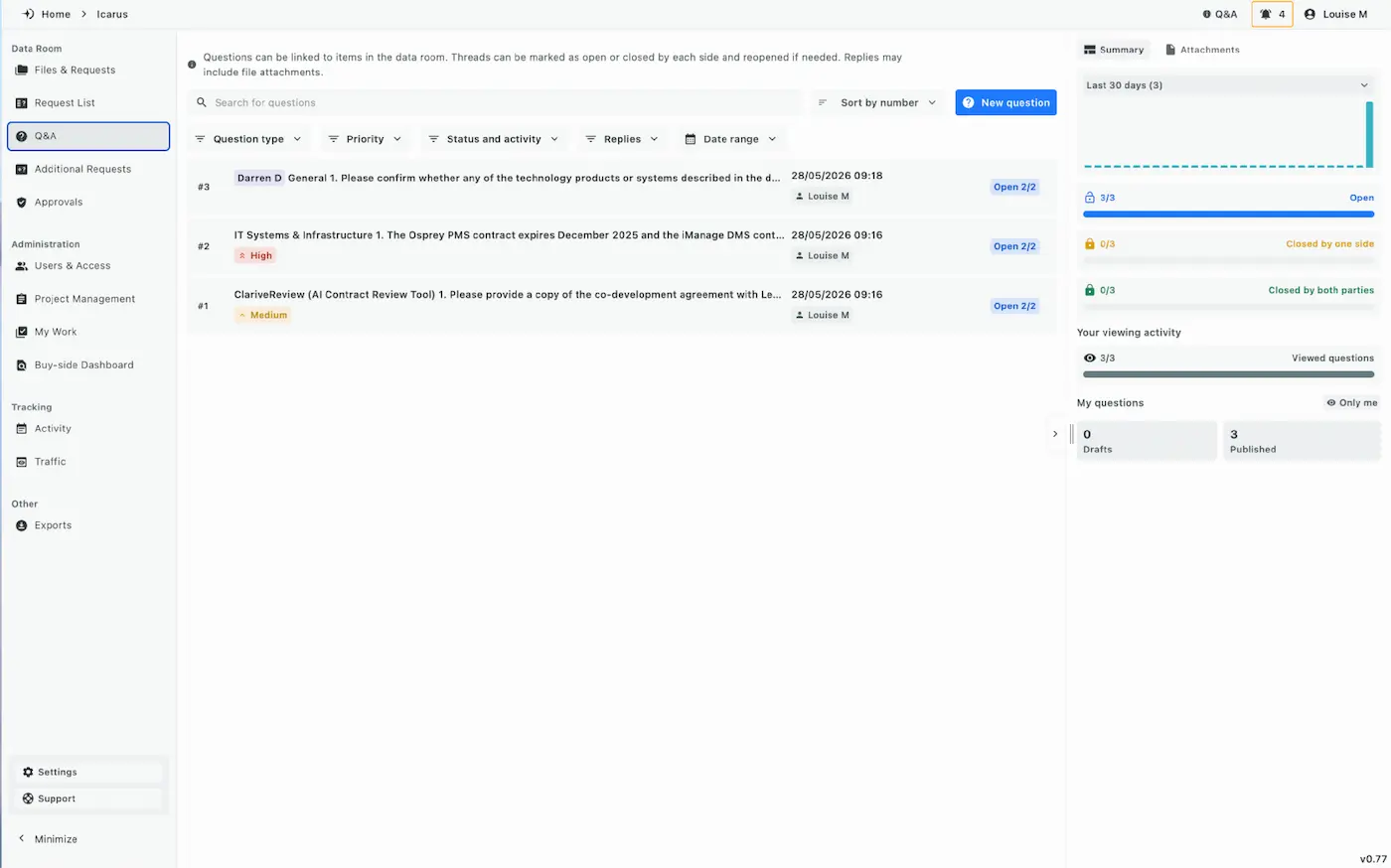This screenshot has width=1391, height=868.
Task: Open question #2 IT Systems & Infrastructure
Action: point(622,246)
